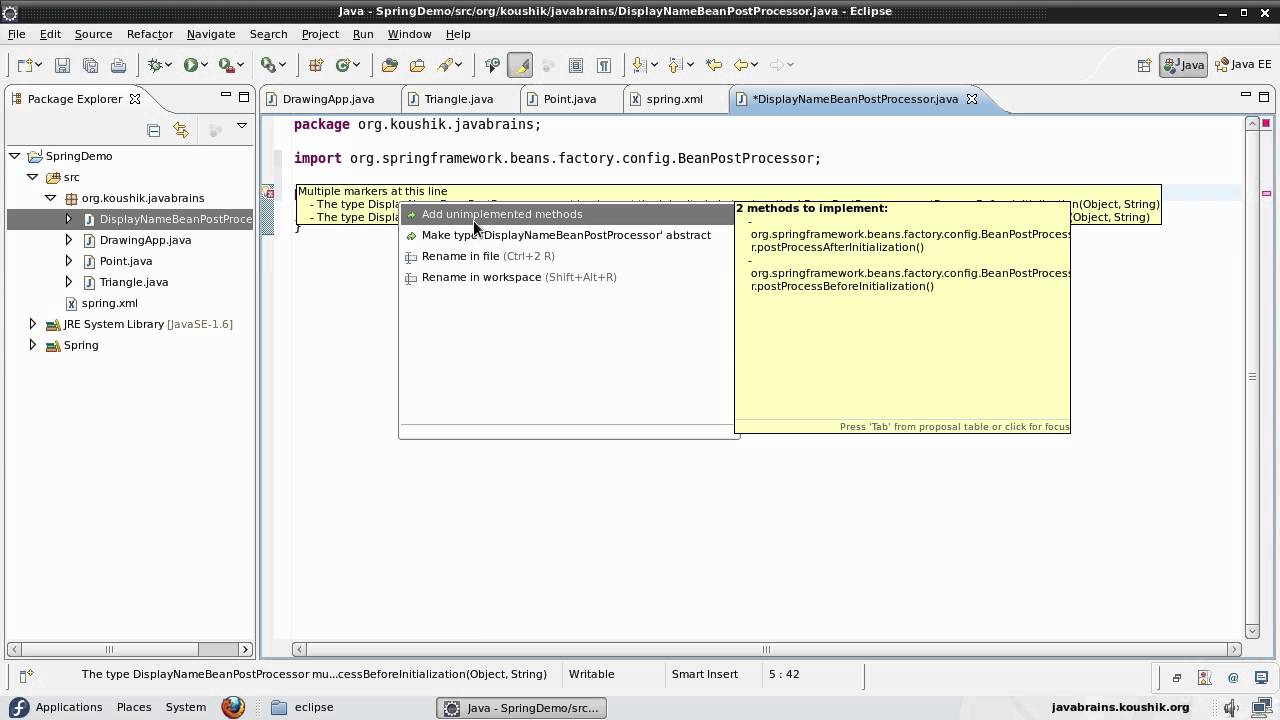
Task: Expand the JRE System Library node
Action: click(x=32, y=324)
